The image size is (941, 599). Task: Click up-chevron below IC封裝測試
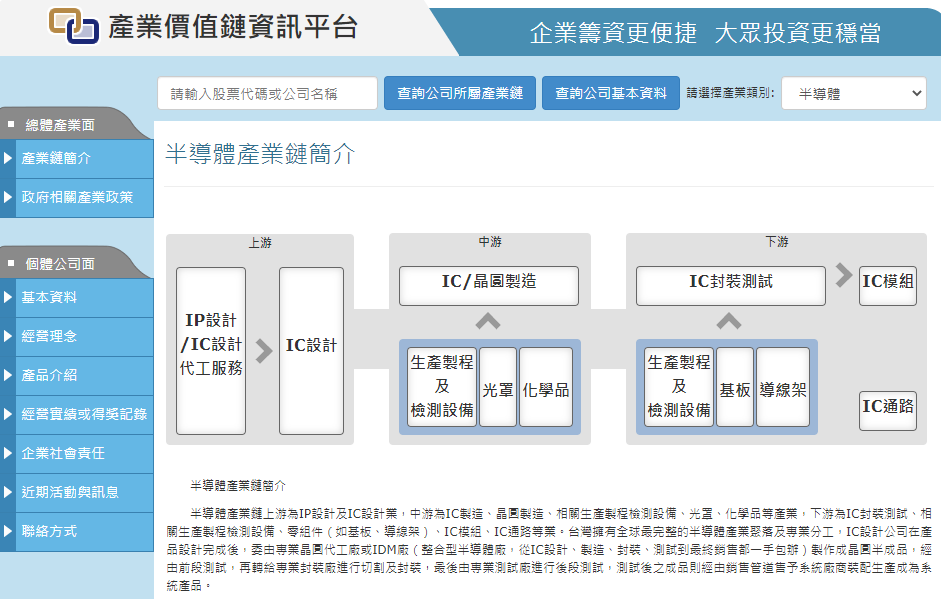[x=729, y=322]
